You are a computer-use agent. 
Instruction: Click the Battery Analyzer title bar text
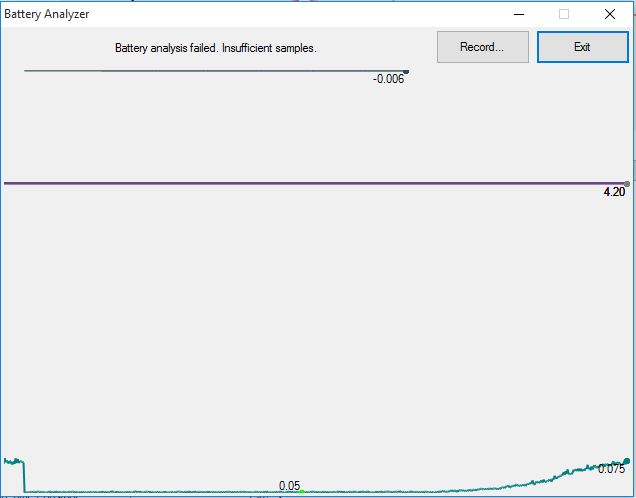[x=47, y=14]
